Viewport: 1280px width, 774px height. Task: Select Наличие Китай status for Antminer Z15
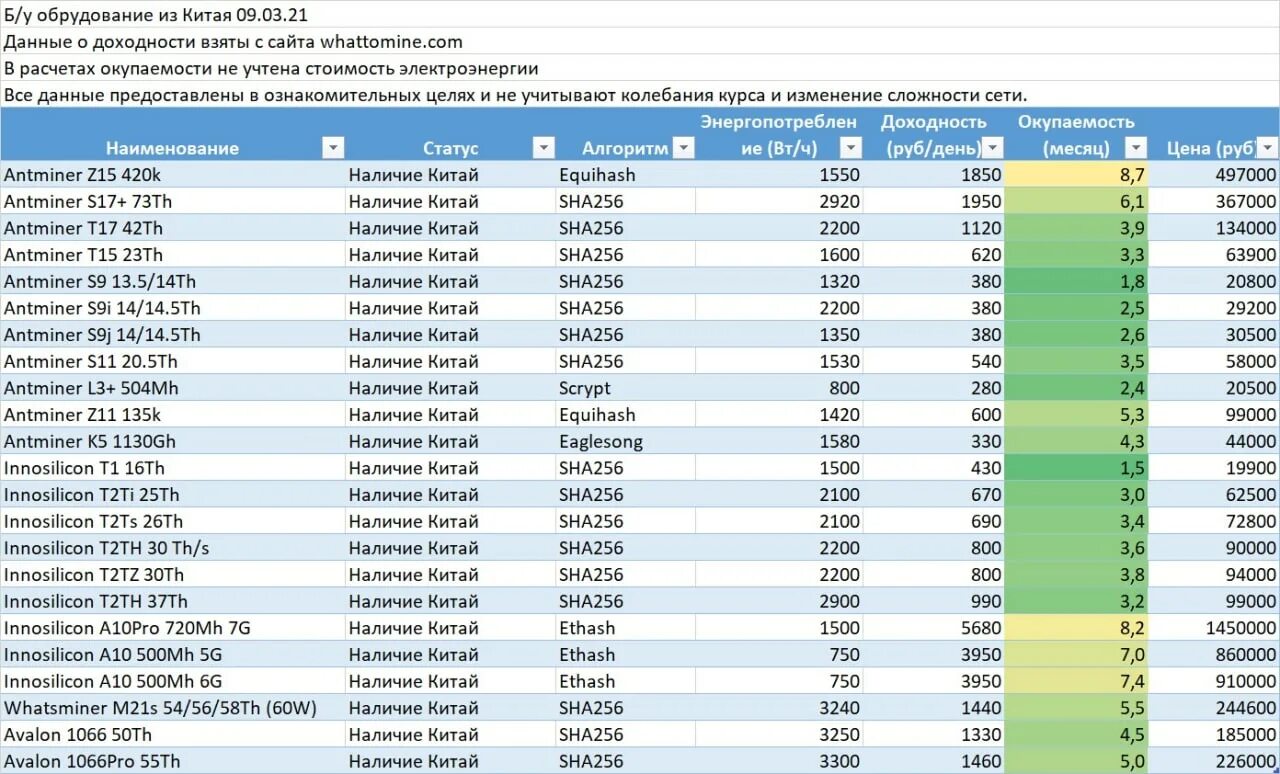[x=450, y=174]
